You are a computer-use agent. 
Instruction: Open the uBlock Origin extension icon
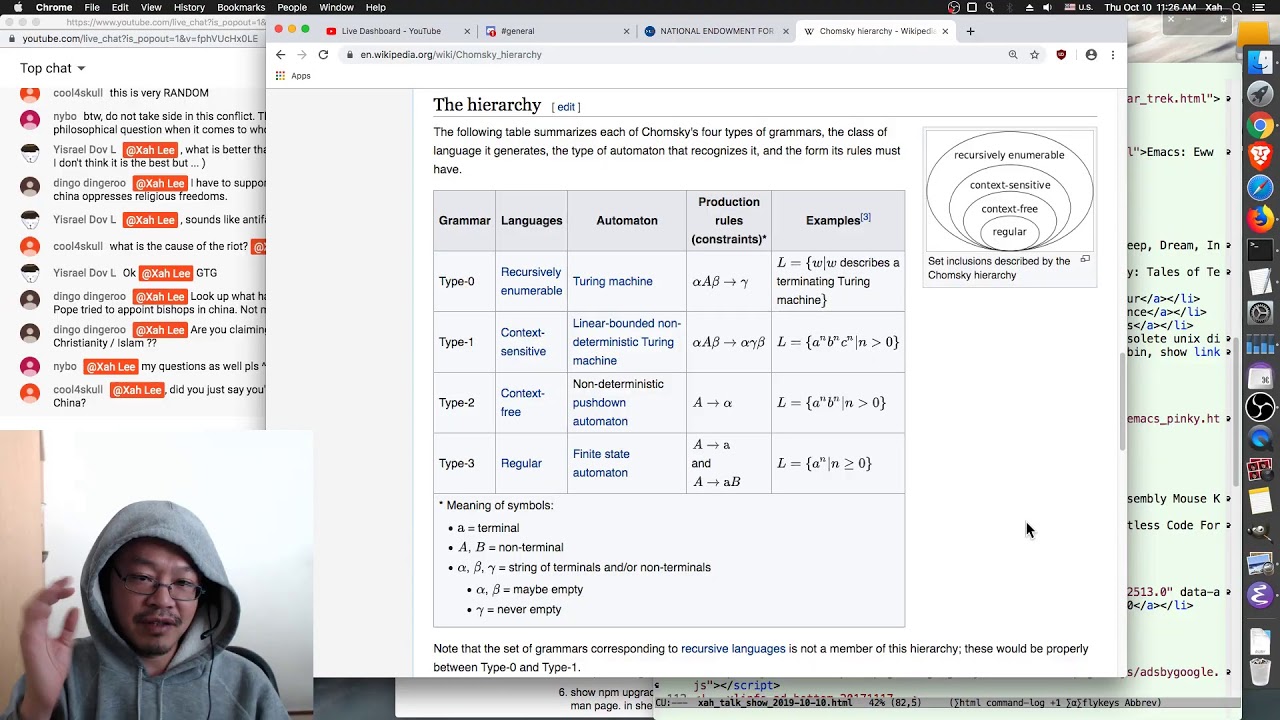click(x=1061, y=55)
